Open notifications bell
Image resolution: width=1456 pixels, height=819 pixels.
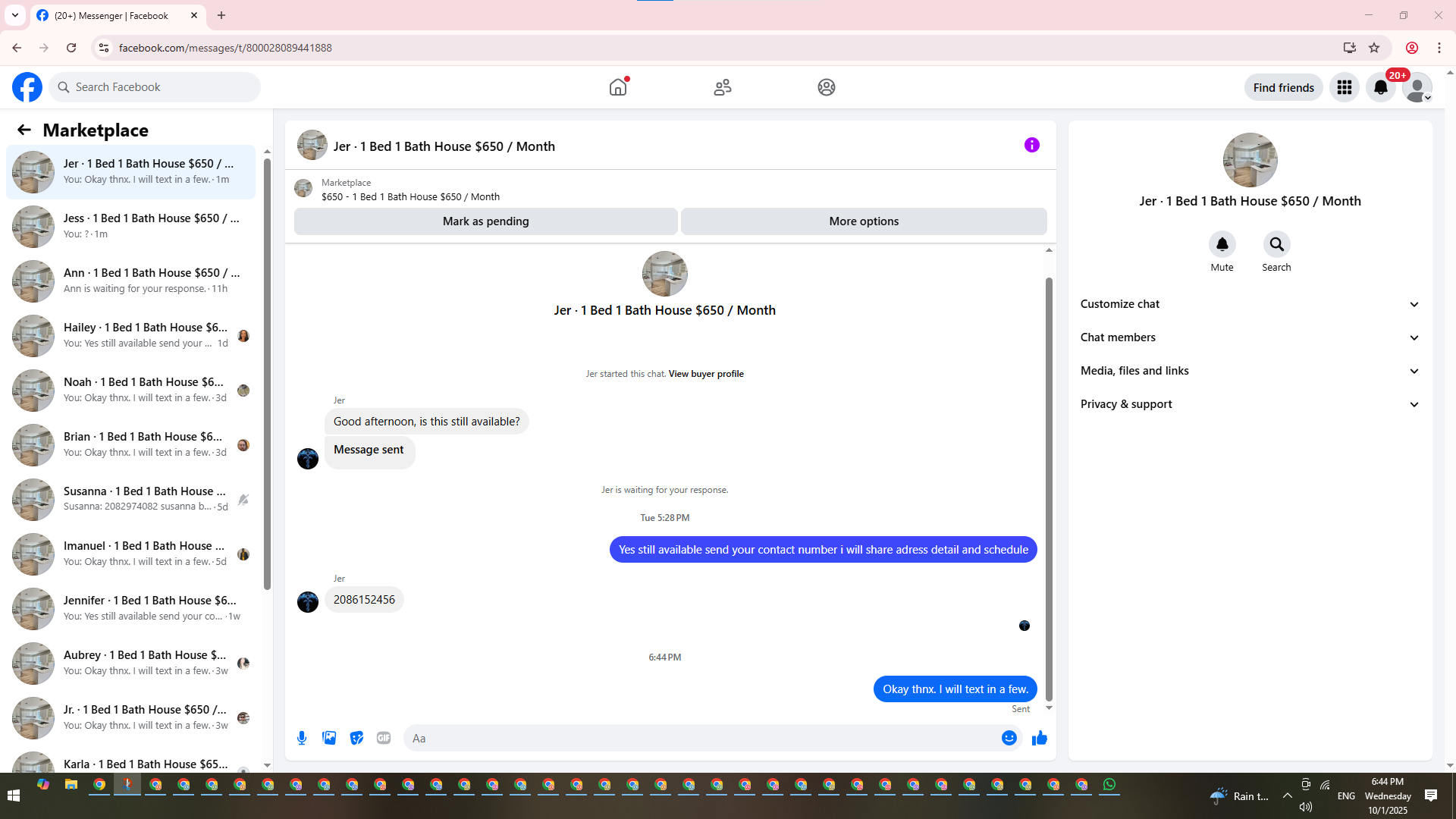tap(1381, 87)
